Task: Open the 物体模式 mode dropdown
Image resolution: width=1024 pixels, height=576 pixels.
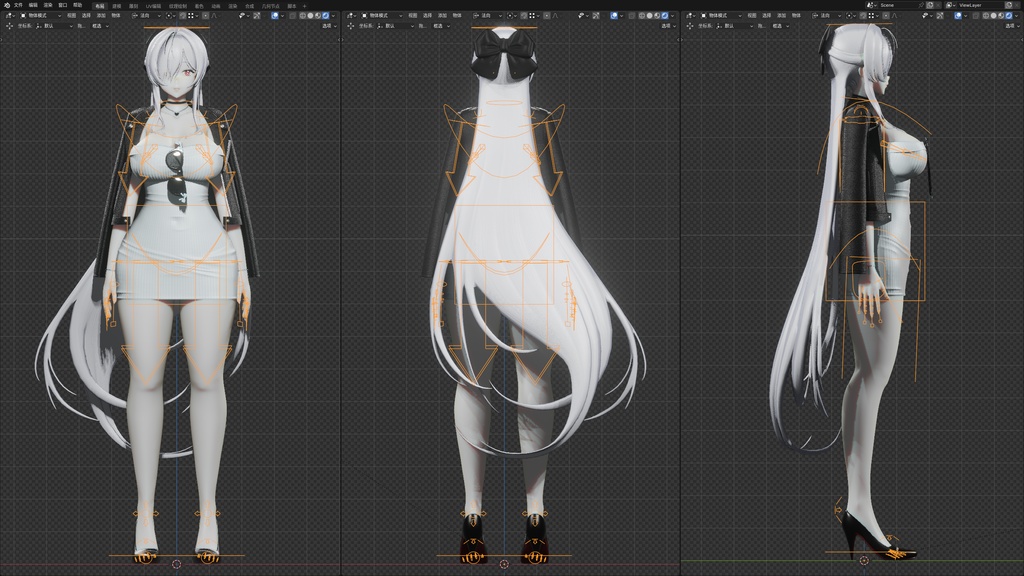Action: click(x=40, y=16)
